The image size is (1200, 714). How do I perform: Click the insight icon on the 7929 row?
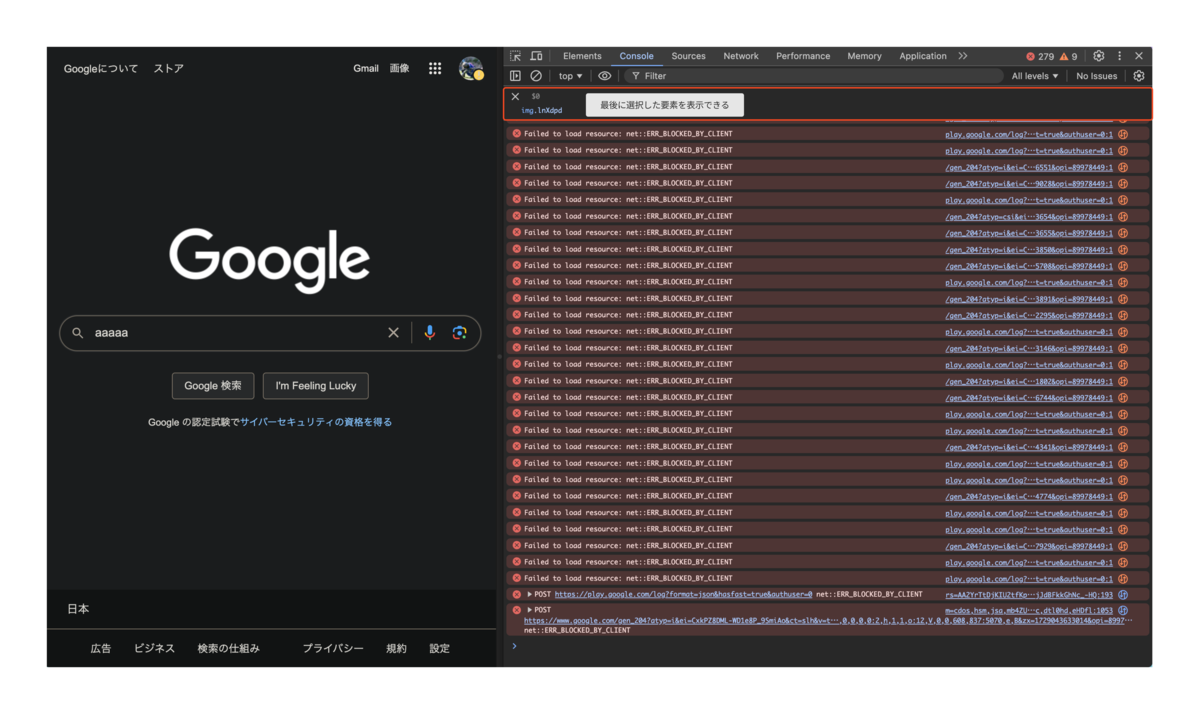point(1123,546)
